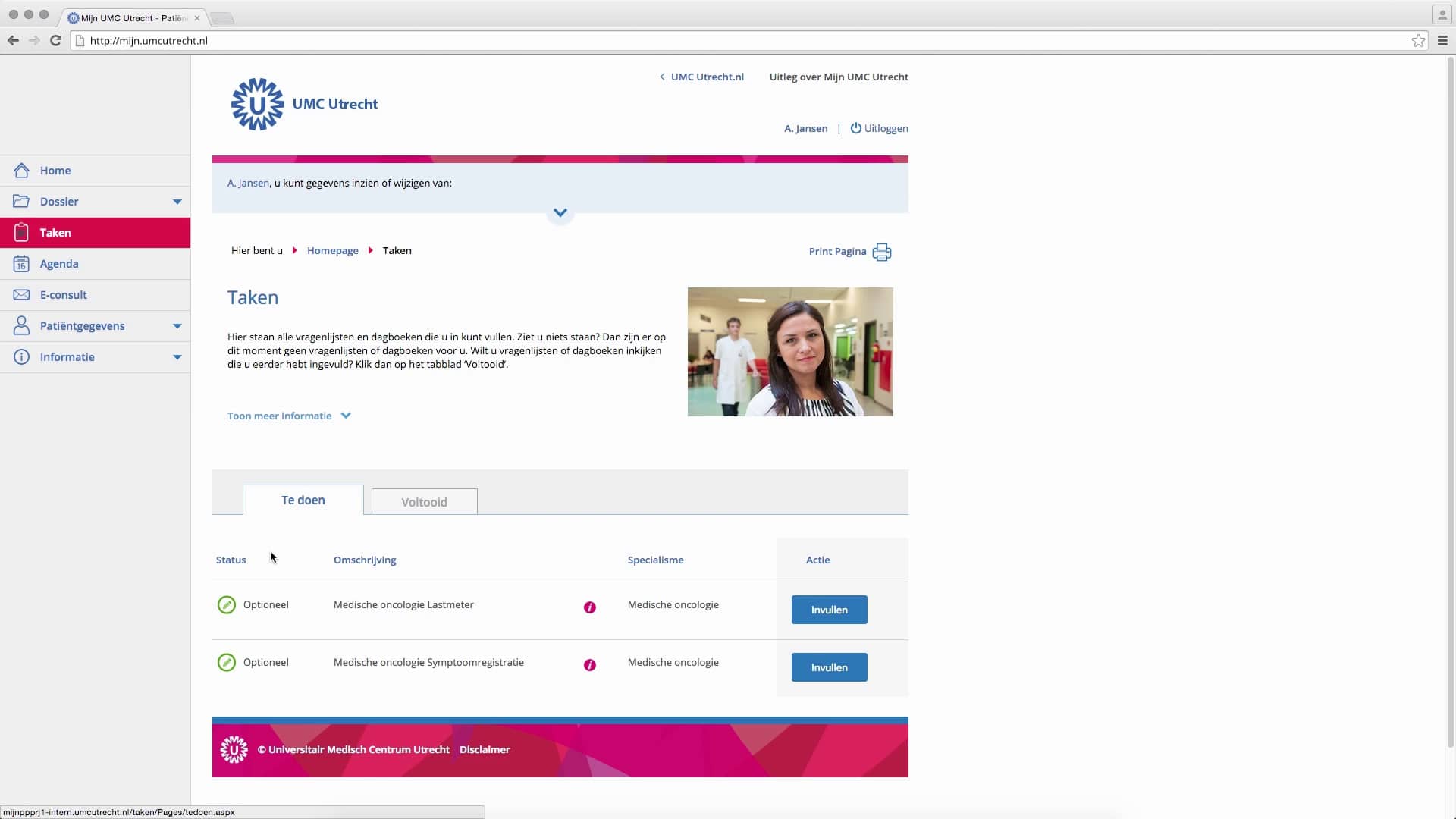Bookmark page with star icon
Image resolution: width=1456 pixels, height=819 pixels.
click(1418, 41)
